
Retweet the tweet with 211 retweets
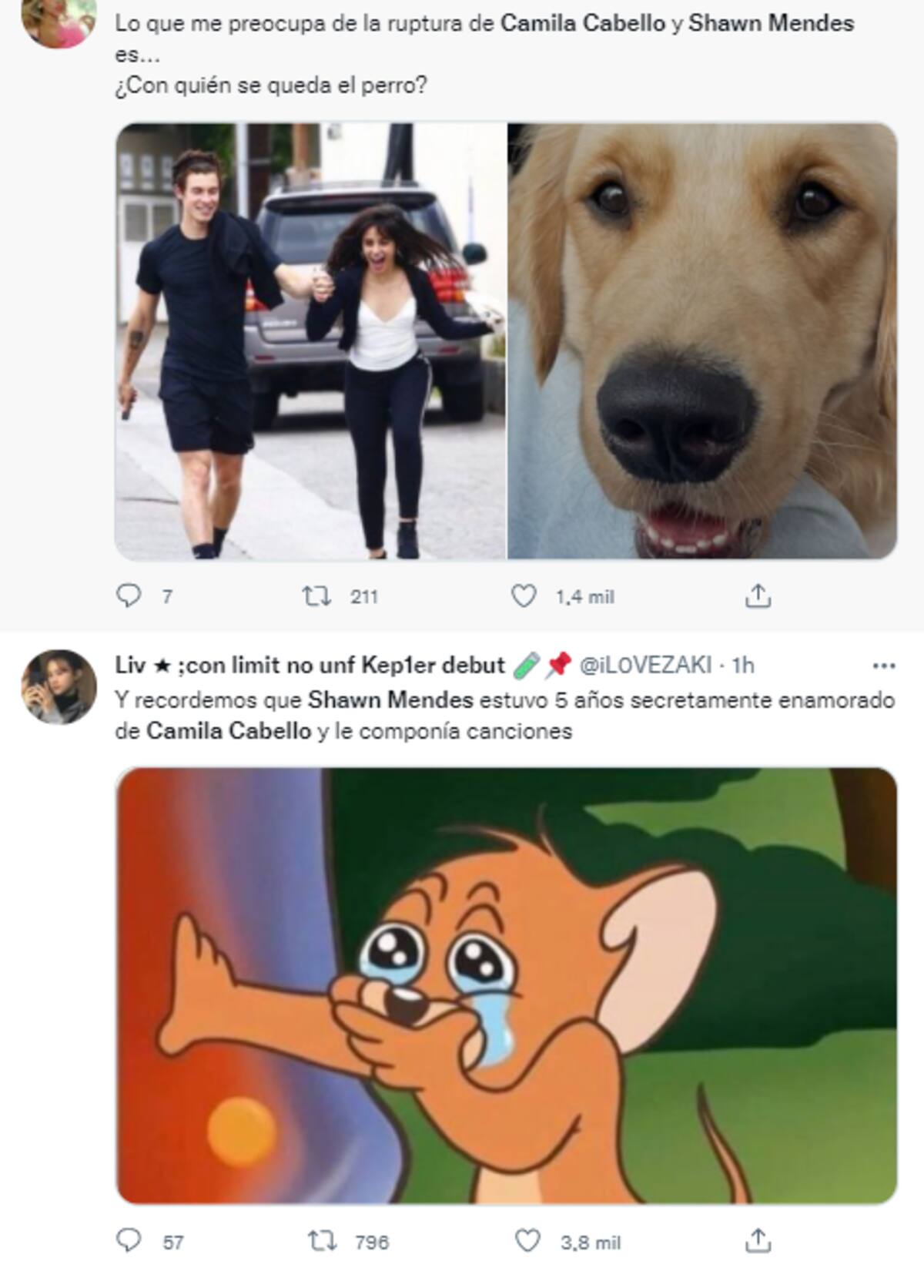314,596
